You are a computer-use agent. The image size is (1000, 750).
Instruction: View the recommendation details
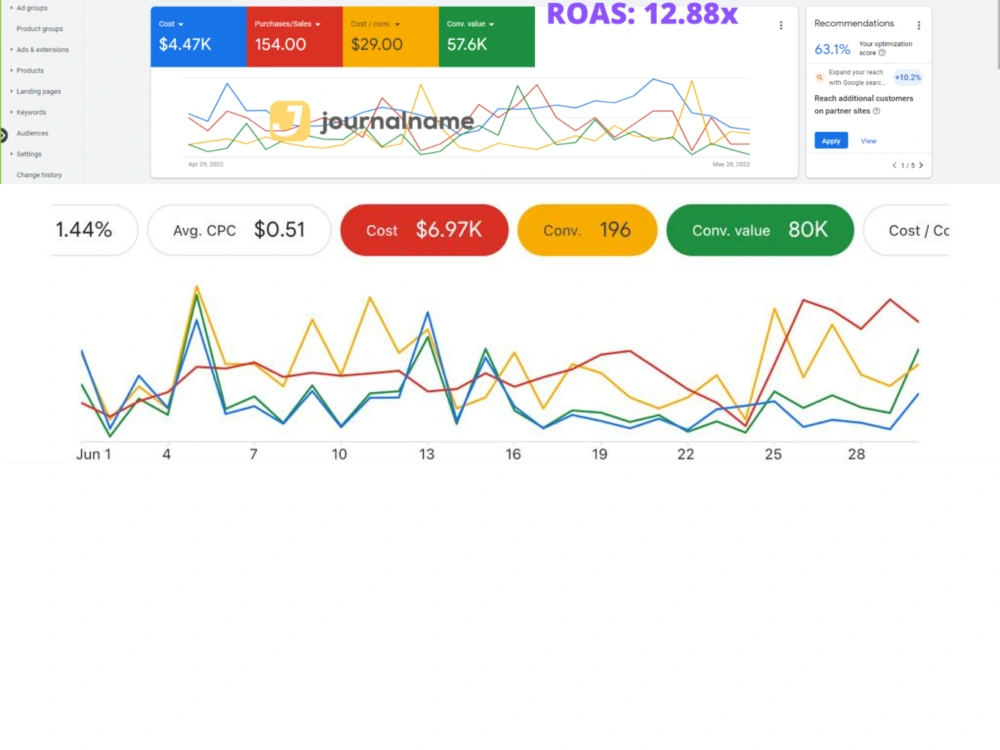tap(869, 141)
